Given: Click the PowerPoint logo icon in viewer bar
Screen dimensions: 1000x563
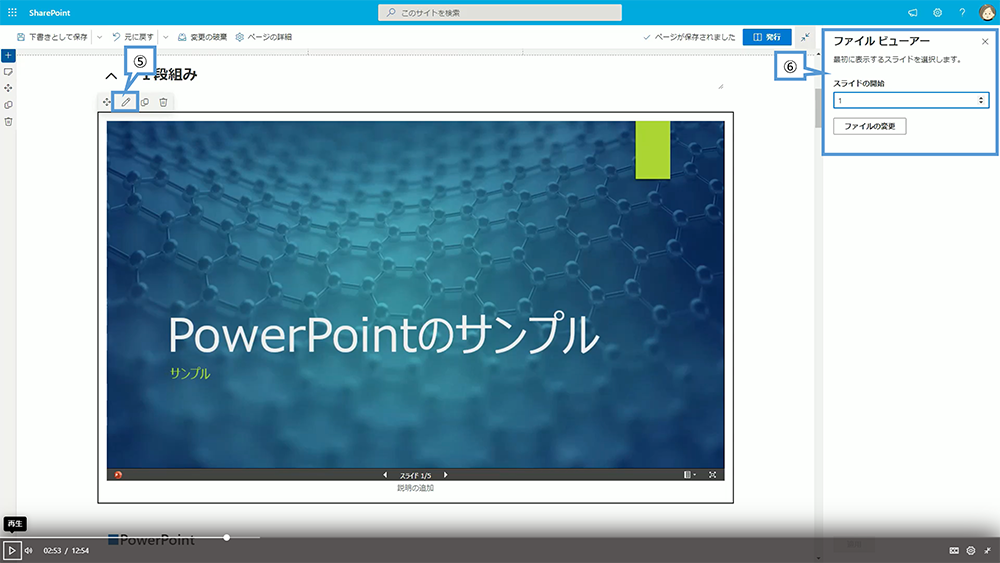Looking at the screenshot, I should (x=118, y=475).
